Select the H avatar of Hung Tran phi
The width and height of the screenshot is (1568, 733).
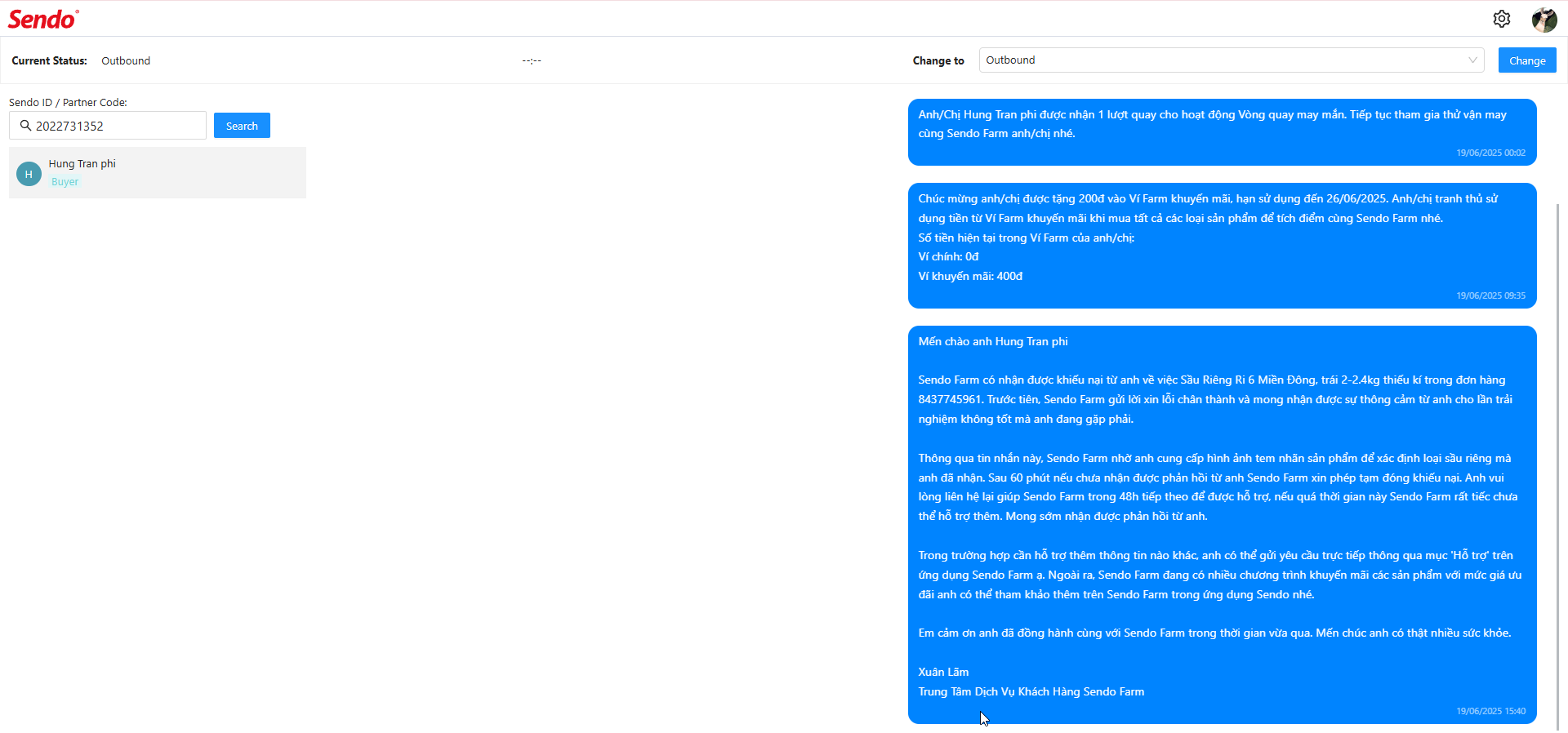(29, 174)
